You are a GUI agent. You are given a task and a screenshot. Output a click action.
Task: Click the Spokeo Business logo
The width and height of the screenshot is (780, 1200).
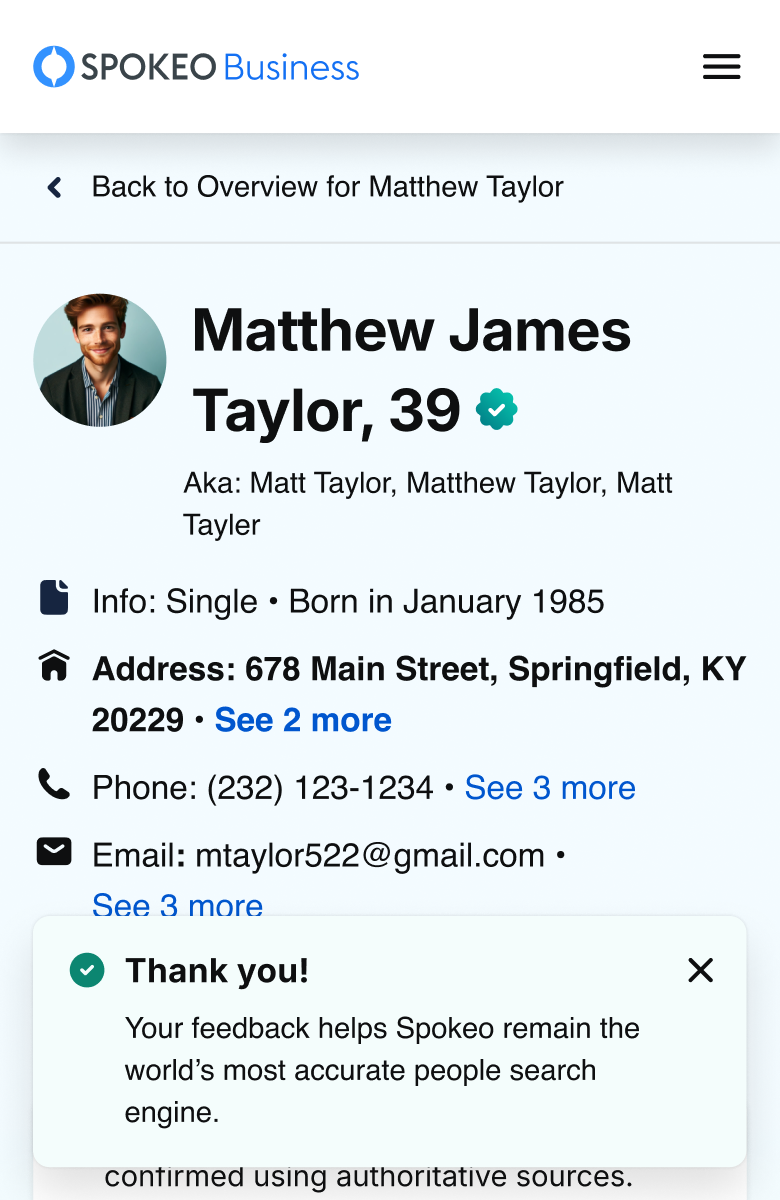click(x=196, y=67)
